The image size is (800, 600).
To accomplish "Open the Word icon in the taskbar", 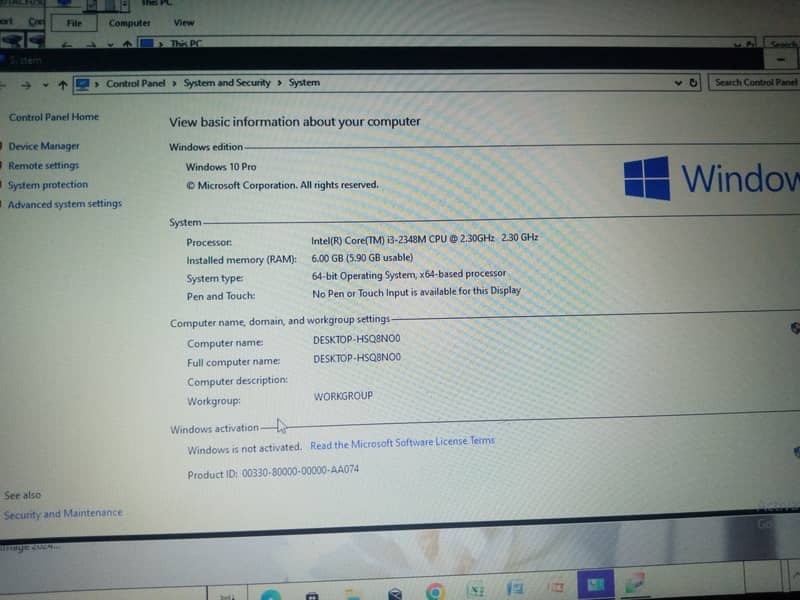I will click(516, 589).
